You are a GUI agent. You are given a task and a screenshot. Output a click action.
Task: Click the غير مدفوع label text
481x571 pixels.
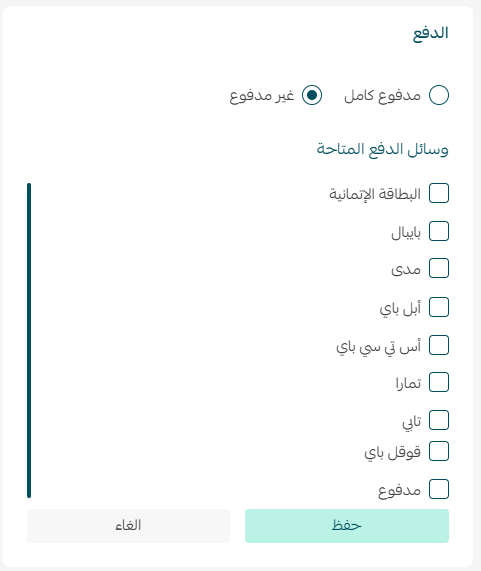262,95
